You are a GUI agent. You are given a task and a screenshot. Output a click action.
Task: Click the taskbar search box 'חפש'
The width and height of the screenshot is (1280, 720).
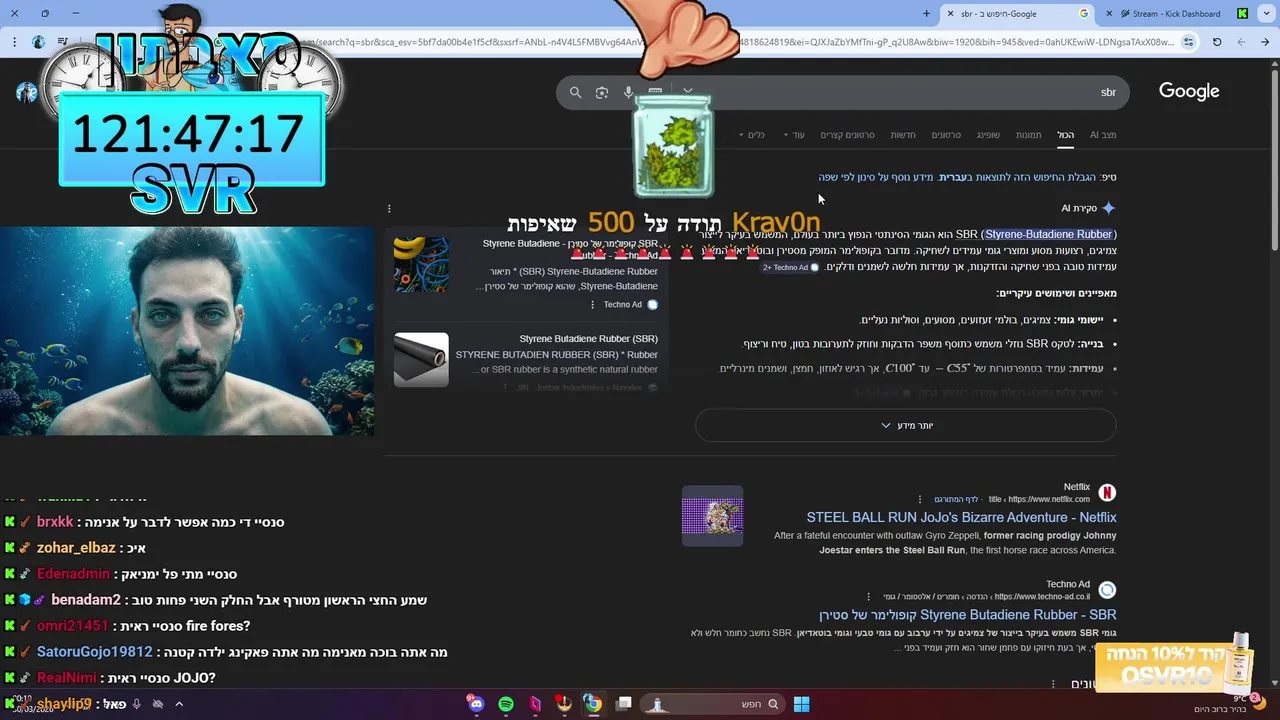click(x=712, y=704)
